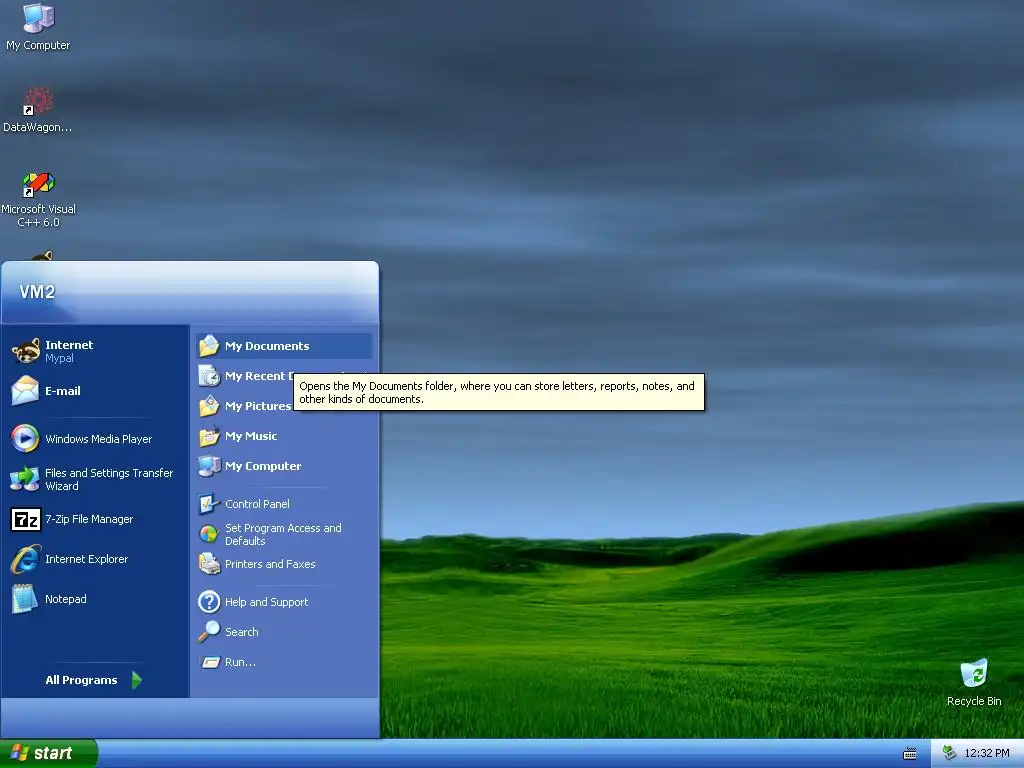Choose Run... label
1024x768 pixels.
click(x=240, y=662)
